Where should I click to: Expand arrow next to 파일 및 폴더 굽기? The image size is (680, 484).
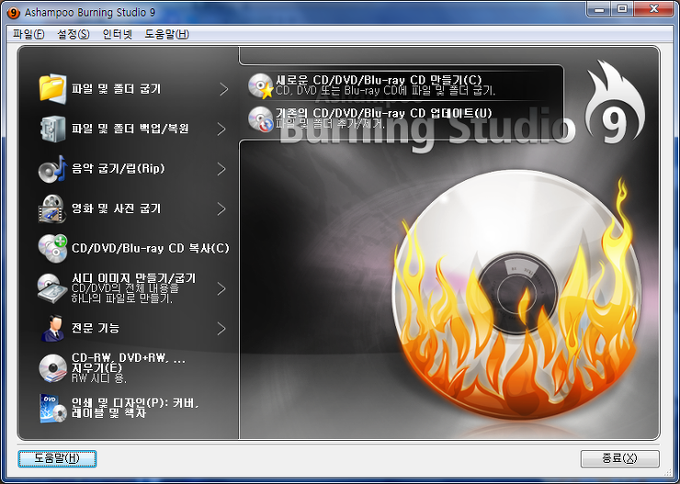[x=223, y=89]
